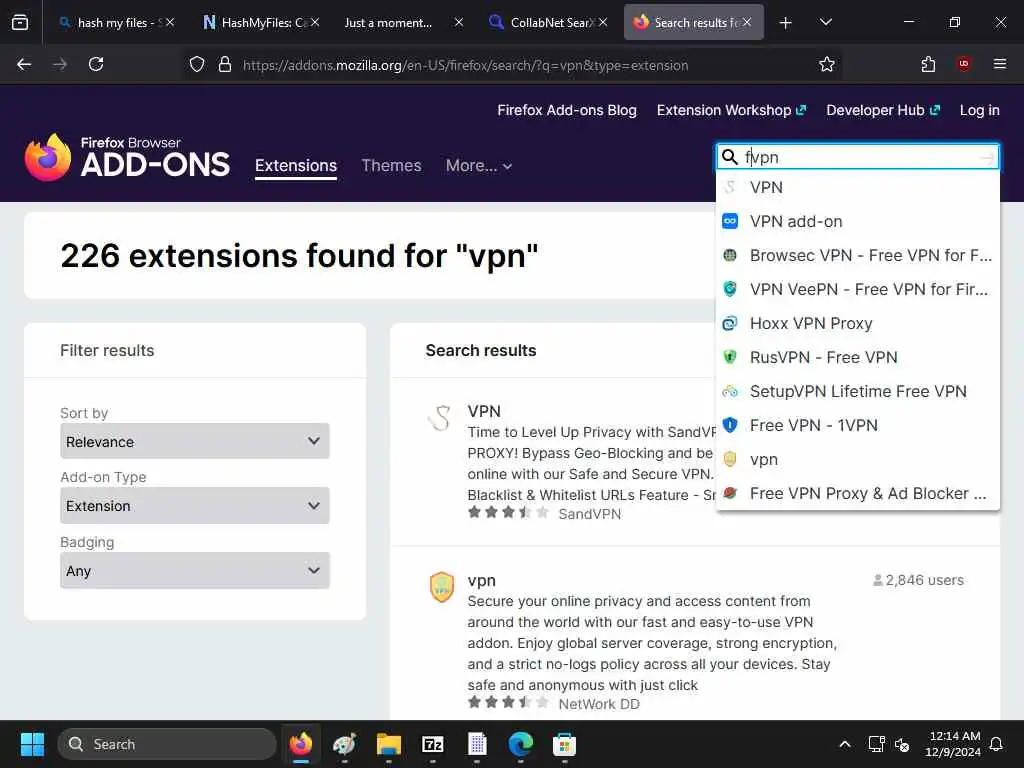
Task: Click the site security padlock icon
Action: (x=225, y=65)
